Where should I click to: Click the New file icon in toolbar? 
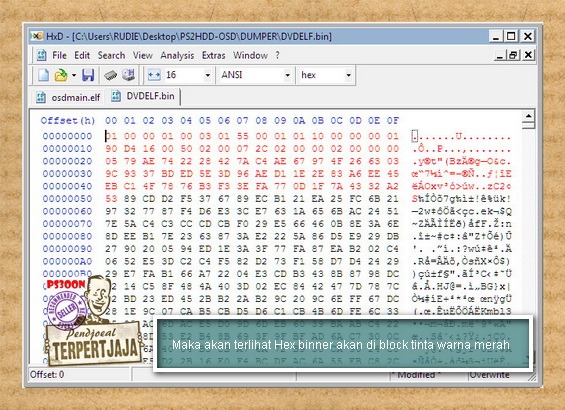point(43,75)
